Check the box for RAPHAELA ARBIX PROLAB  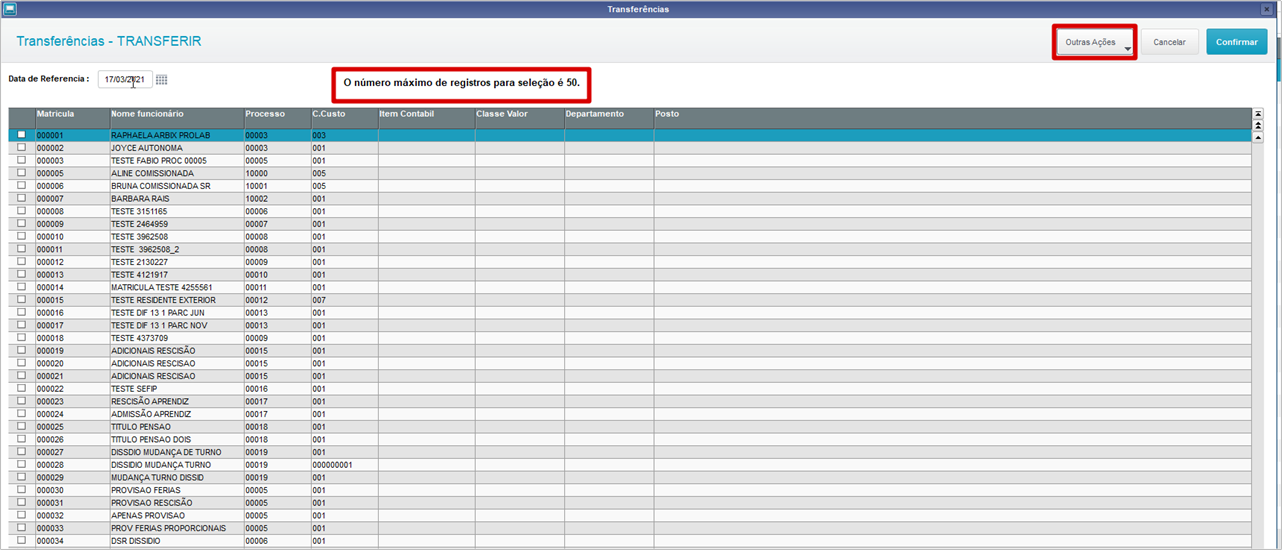coord(21,135)
